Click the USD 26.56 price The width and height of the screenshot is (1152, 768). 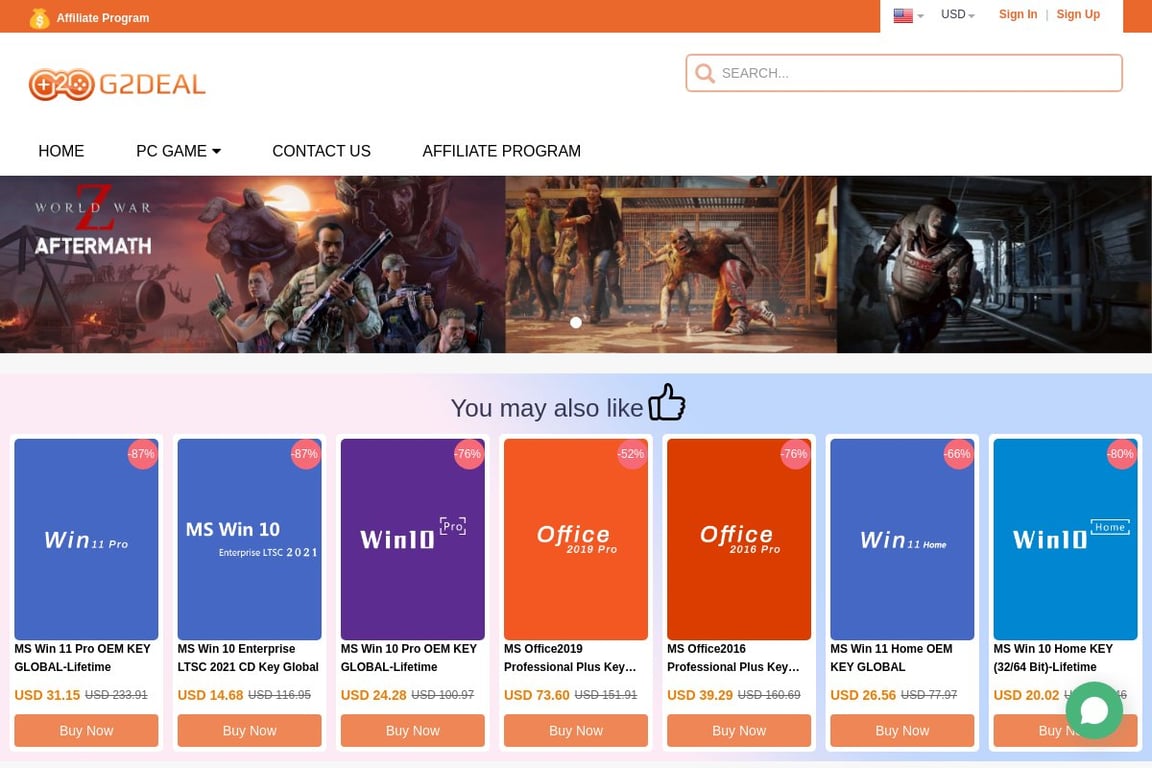[x=863, y=695]
